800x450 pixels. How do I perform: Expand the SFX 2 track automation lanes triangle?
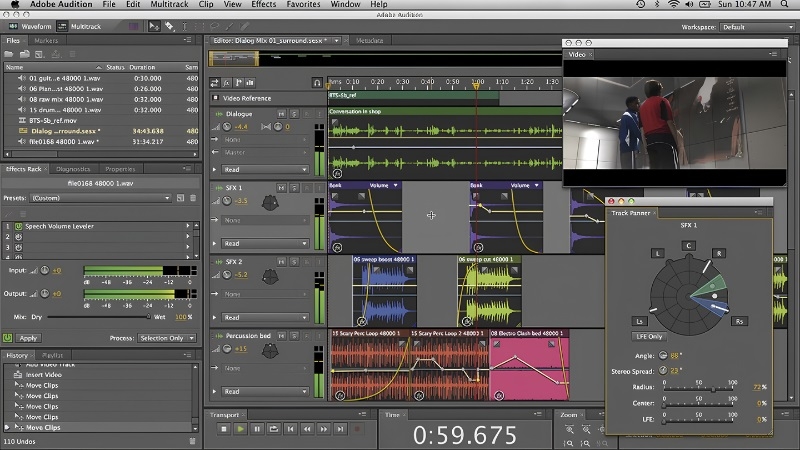(215, 317)
